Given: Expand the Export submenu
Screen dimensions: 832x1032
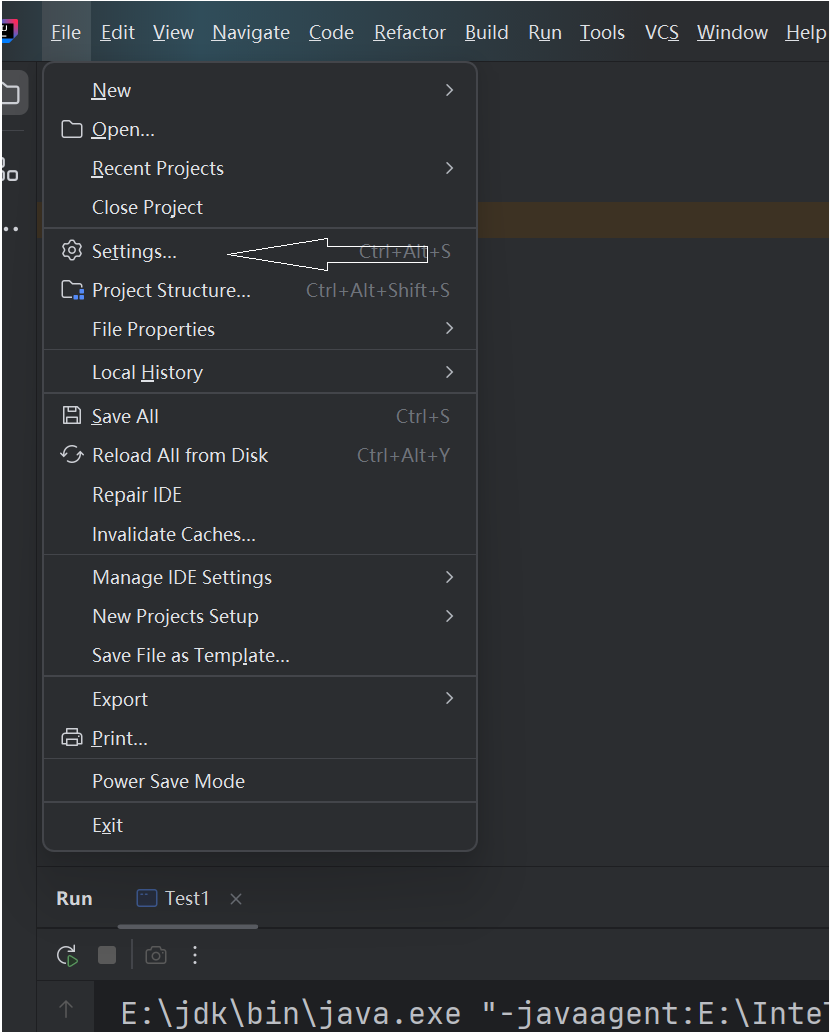Looking at the screenshot, I should 260,699.
